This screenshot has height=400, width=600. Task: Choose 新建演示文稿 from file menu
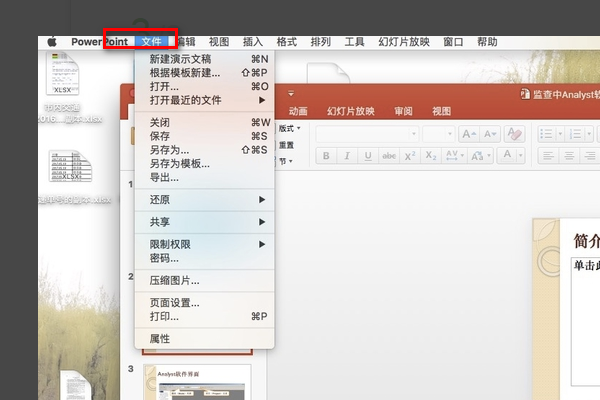[205, 59]
